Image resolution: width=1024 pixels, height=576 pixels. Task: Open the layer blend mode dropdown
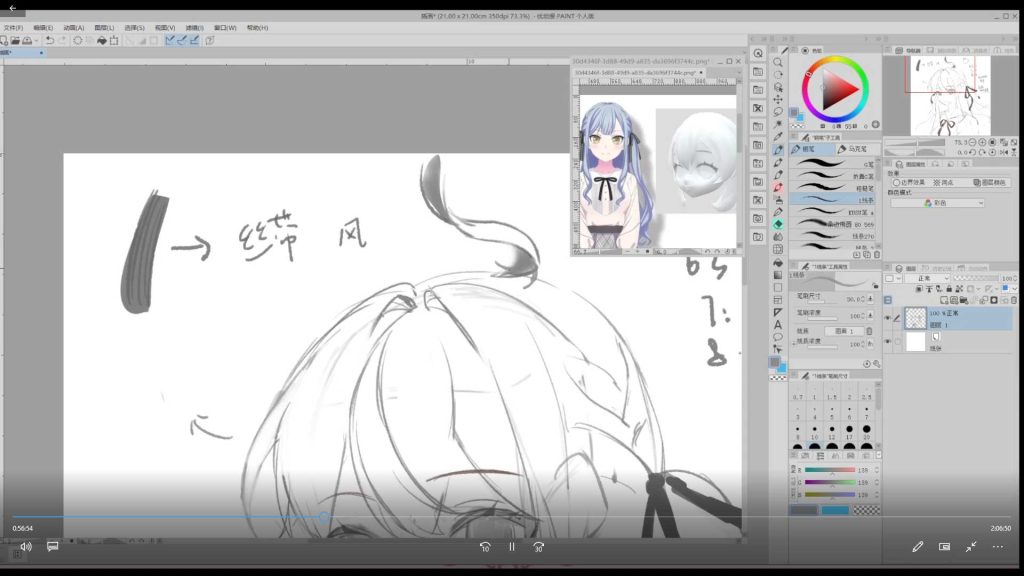pos(927,278)
